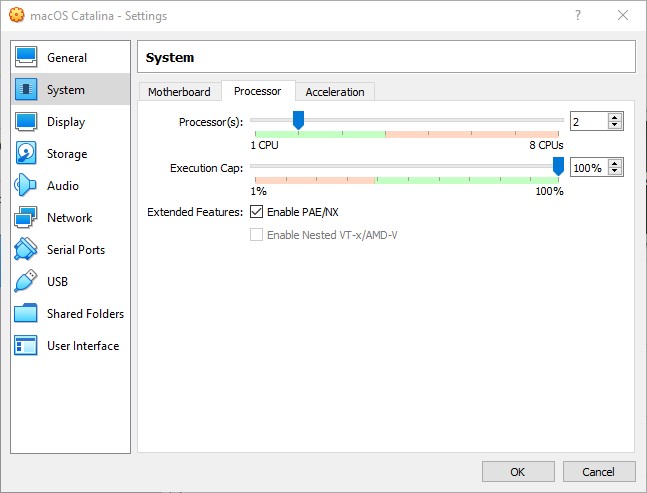Click the Enable Nested VT-x/AMD-V checkbox
Viewport: 647px width, 493px height.
pos(256,235)
